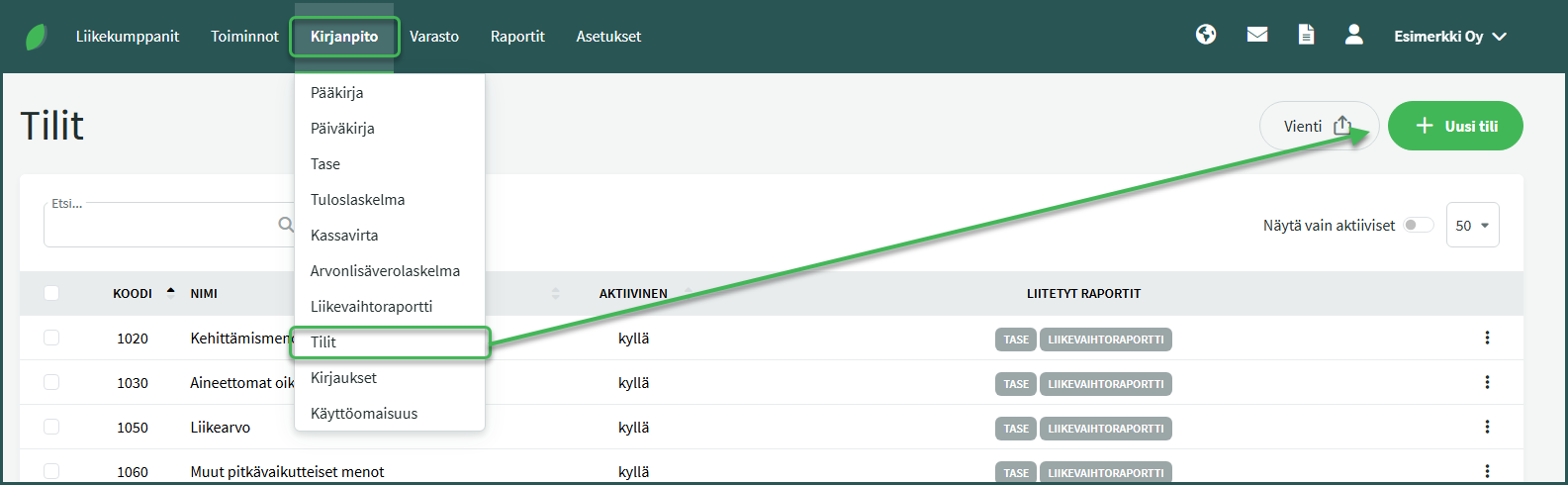Open the user profile icon

(1354, 35)
